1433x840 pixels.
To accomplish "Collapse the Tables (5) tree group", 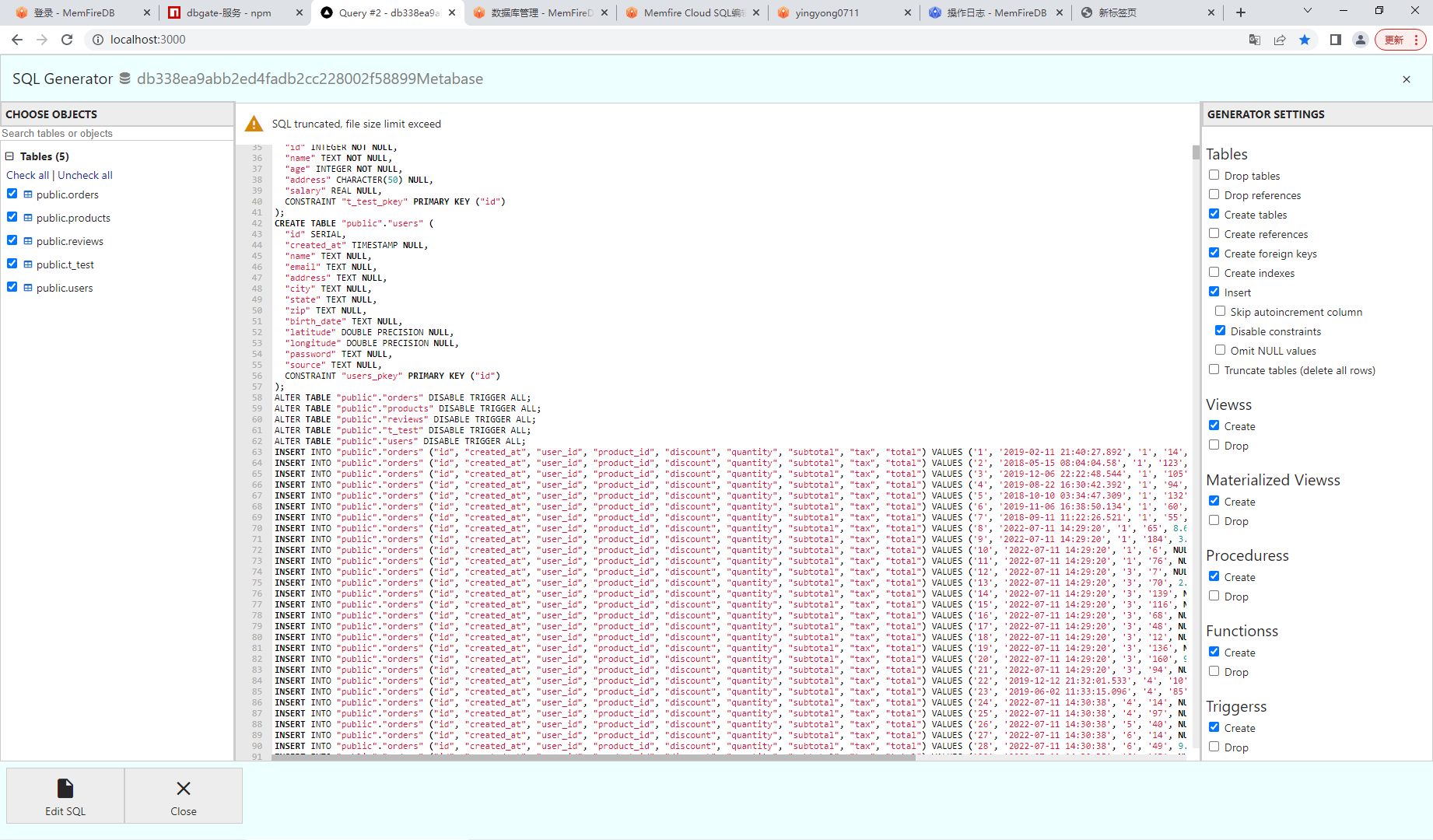I will 10,156.
